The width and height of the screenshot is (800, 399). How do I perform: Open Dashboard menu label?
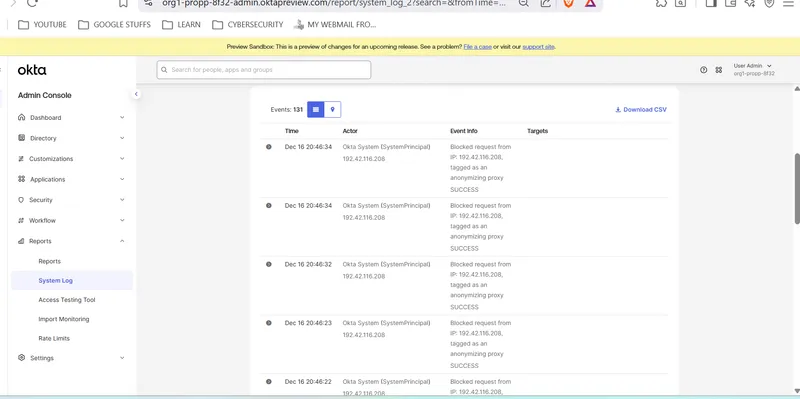click(45, 118)
